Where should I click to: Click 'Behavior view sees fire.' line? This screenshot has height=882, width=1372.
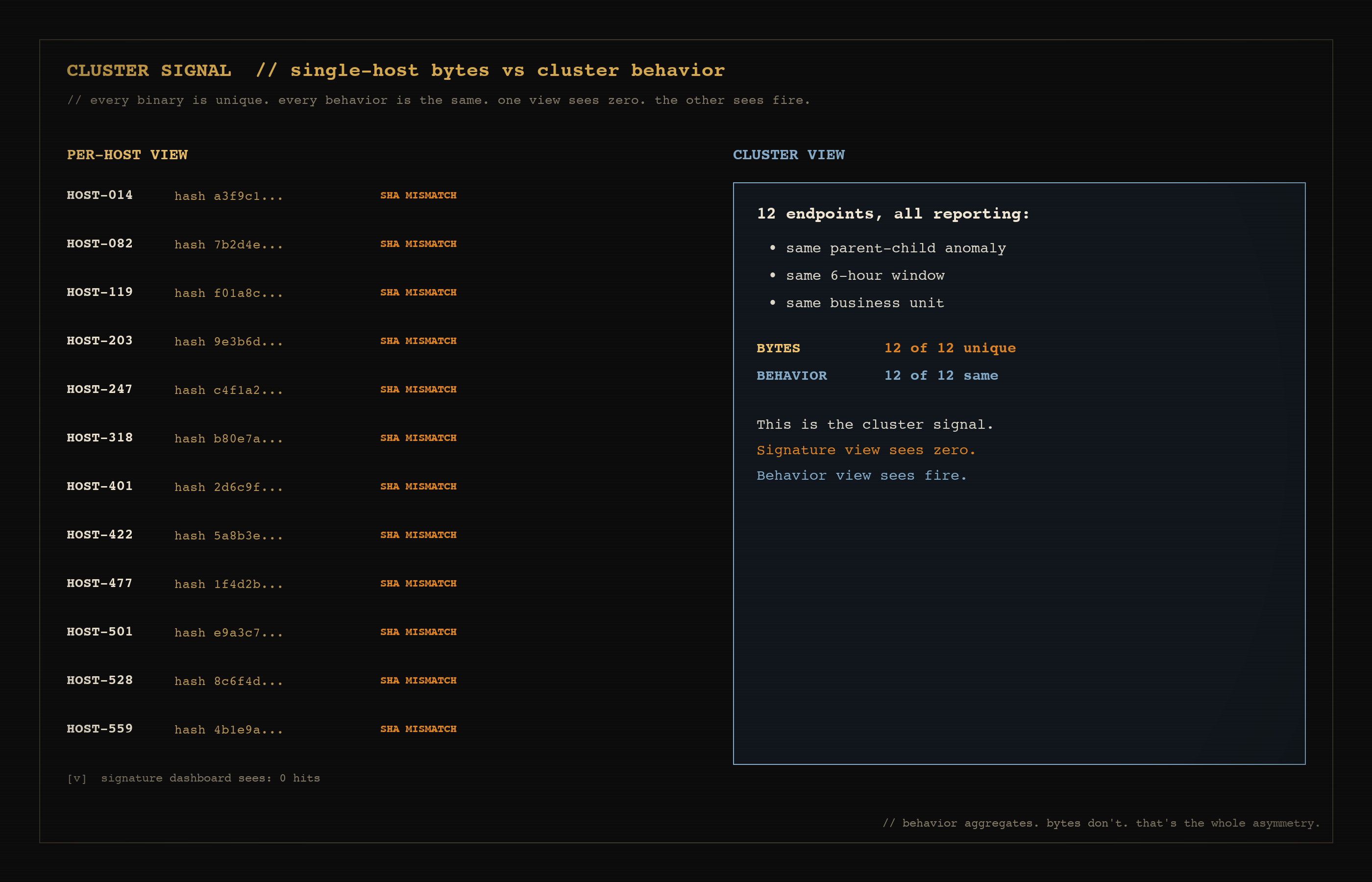point(861,475)
